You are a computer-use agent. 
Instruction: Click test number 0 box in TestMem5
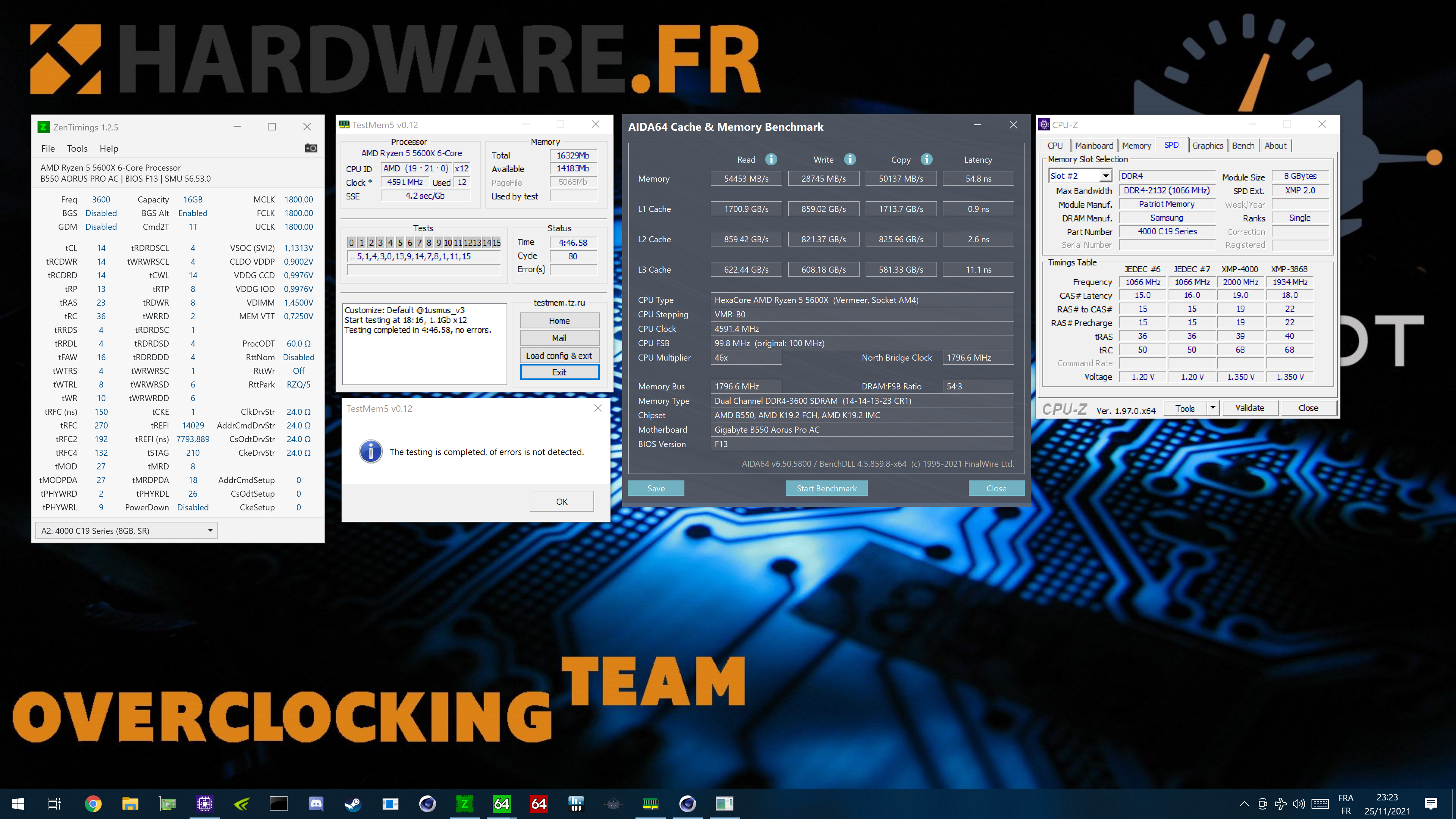pos(351,243)
